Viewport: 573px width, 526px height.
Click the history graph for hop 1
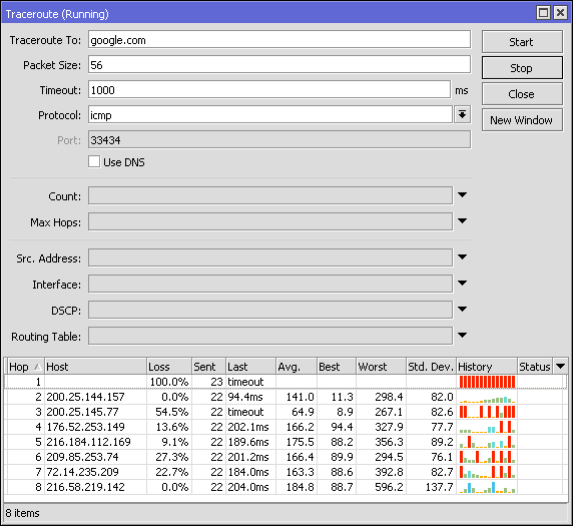tap(487, 382)
